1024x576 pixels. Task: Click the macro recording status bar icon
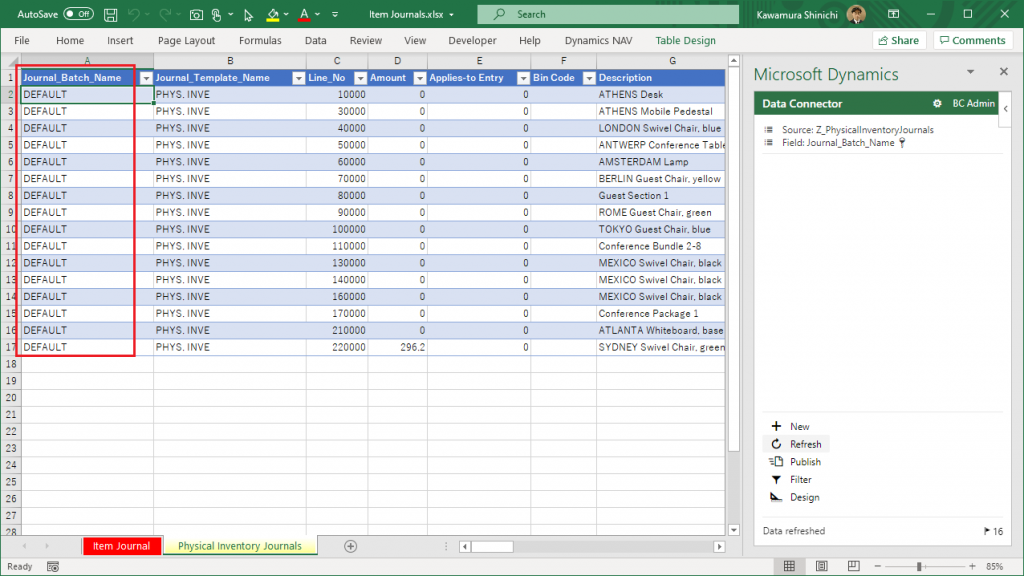coord(53,566)
